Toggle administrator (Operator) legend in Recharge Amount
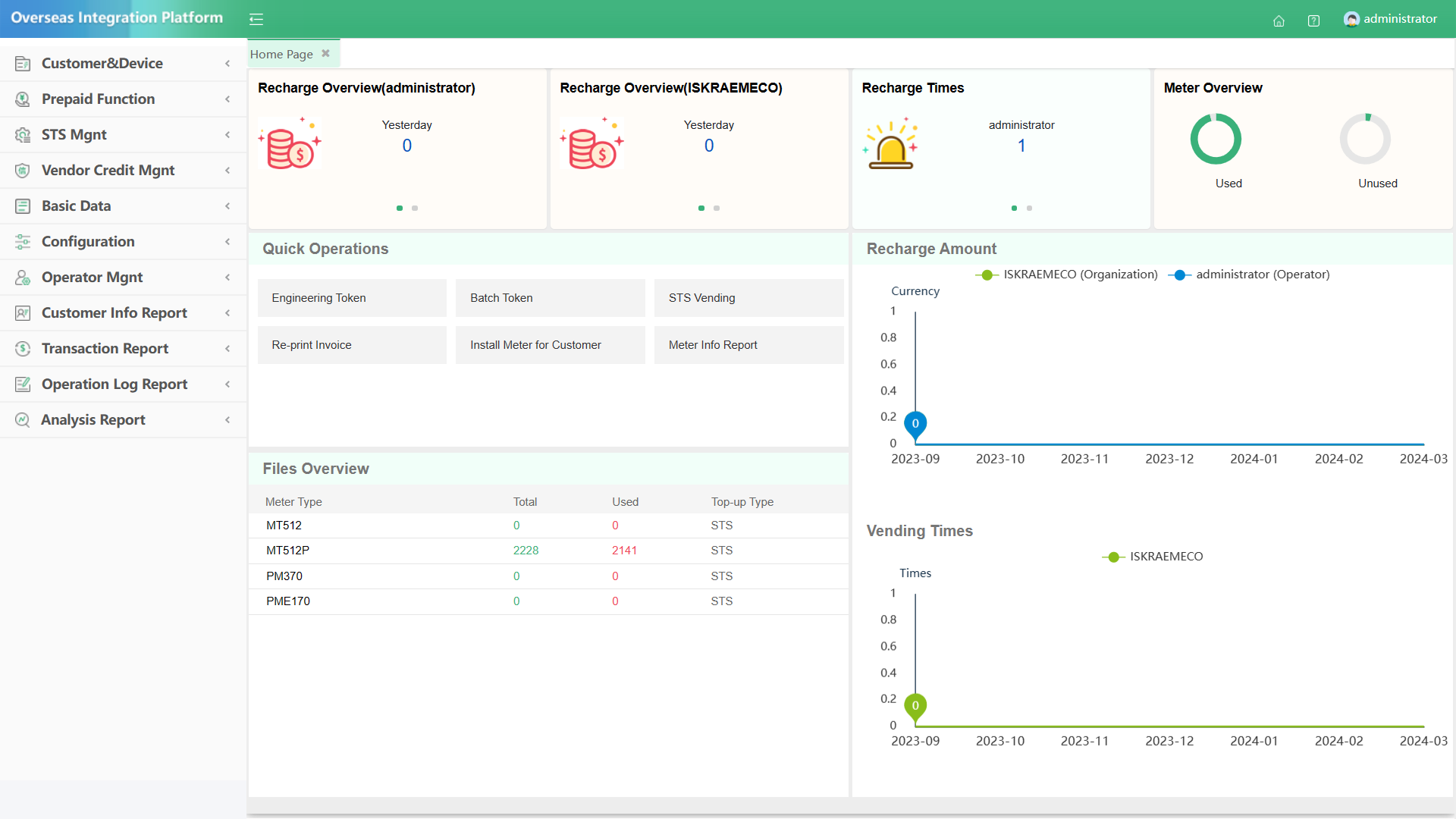This screenshot has width=1456, height=819. pyautogui.click(x=1250, y=275)
